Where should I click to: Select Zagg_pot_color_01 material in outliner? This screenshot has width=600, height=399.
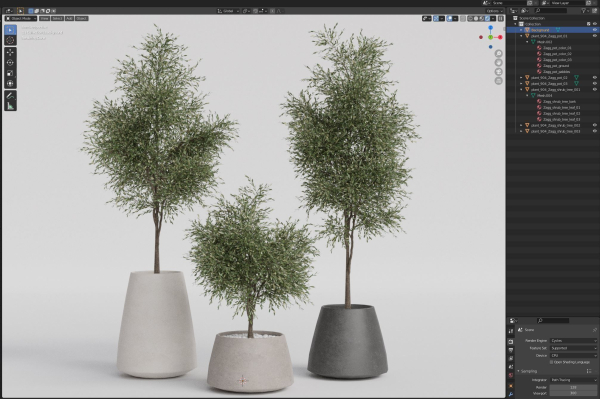[557, 48]
